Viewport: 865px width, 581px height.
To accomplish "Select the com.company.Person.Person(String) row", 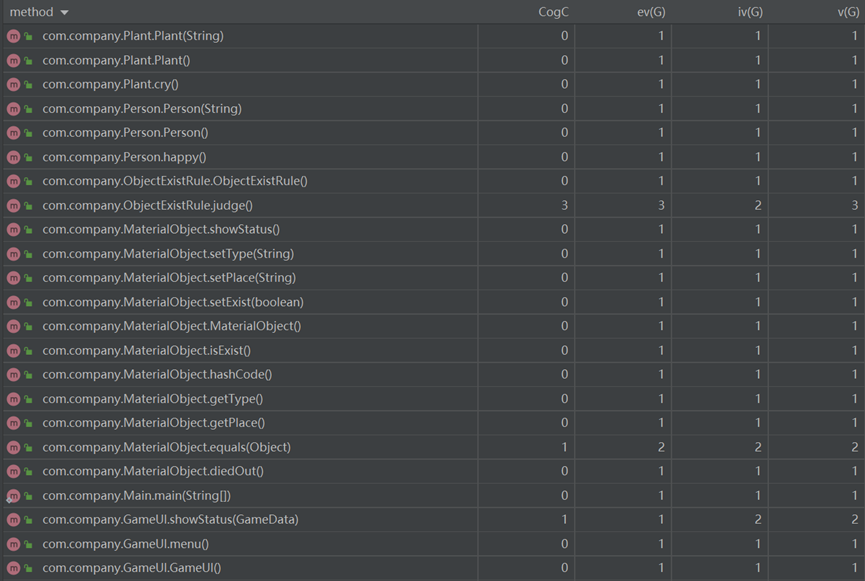I will coord(141,108).
